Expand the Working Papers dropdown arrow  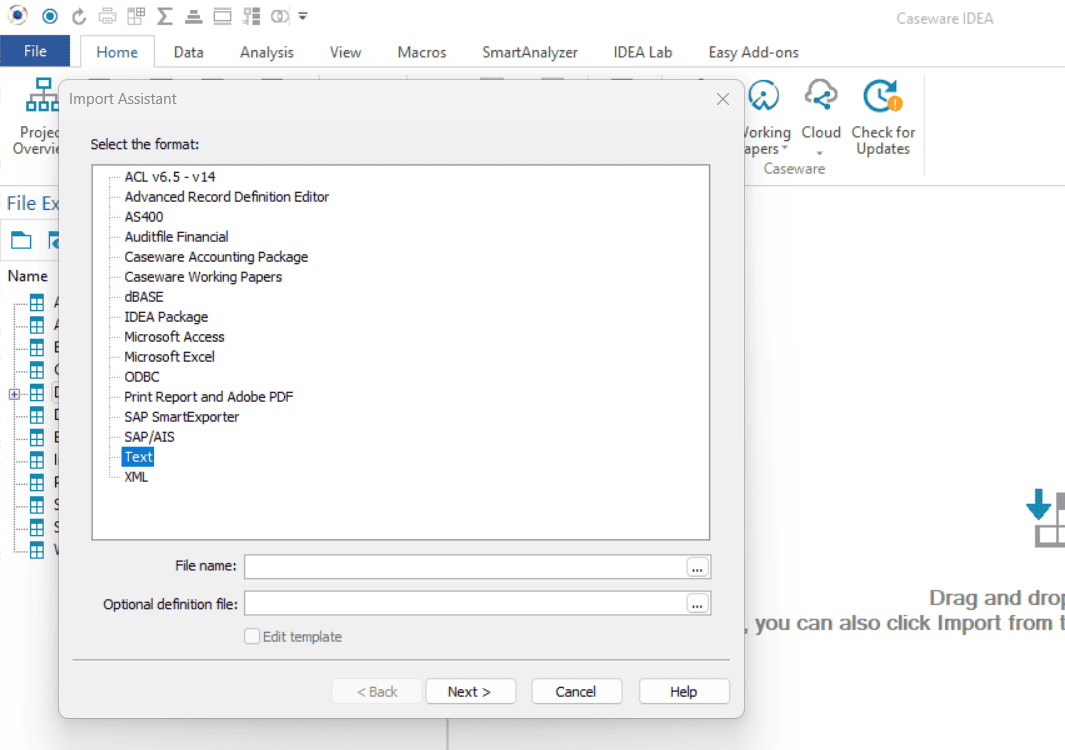[x=784, y=148]
